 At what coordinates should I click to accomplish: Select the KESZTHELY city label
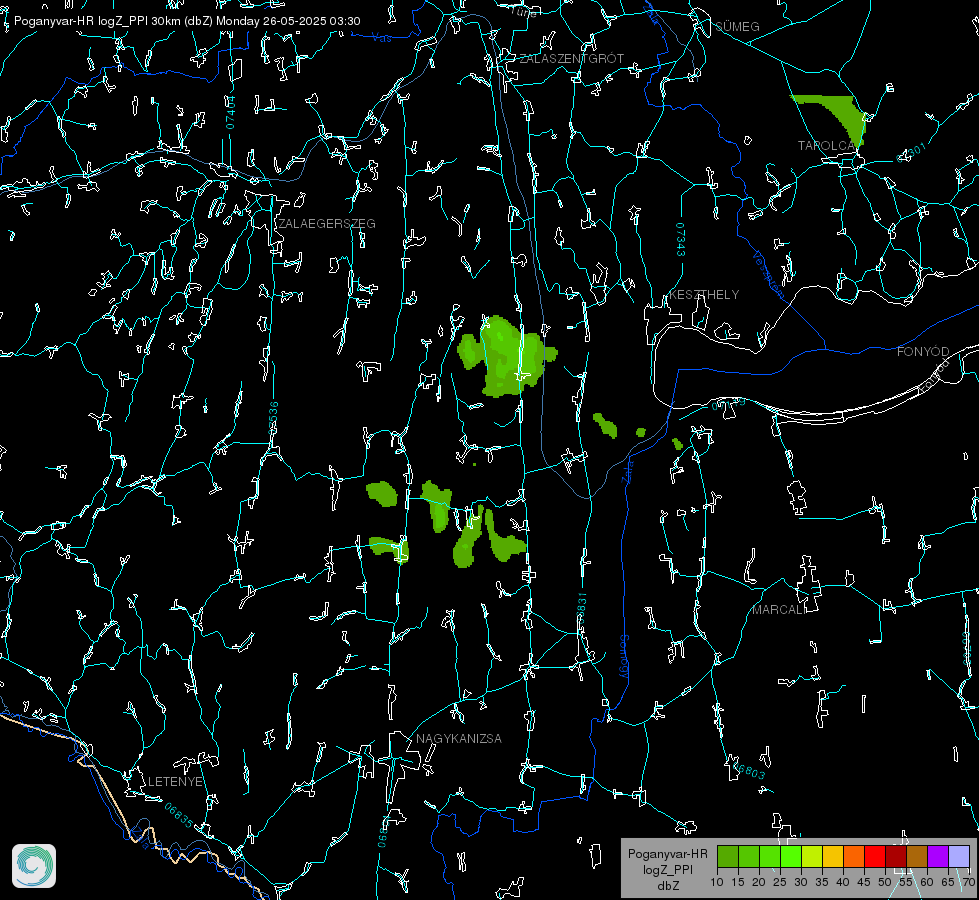click(x=704, y=294)
